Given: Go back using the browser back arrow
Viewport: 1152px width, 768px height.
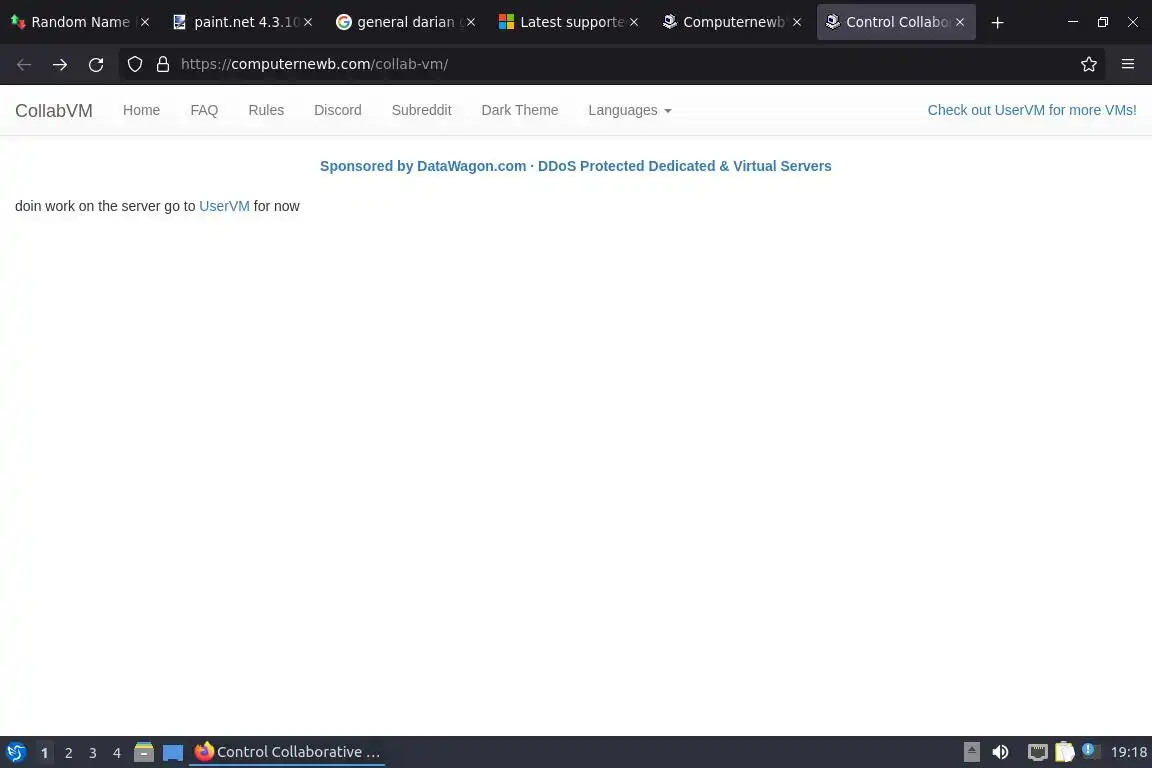Looking at the screenshot, I should coord(24,65).
